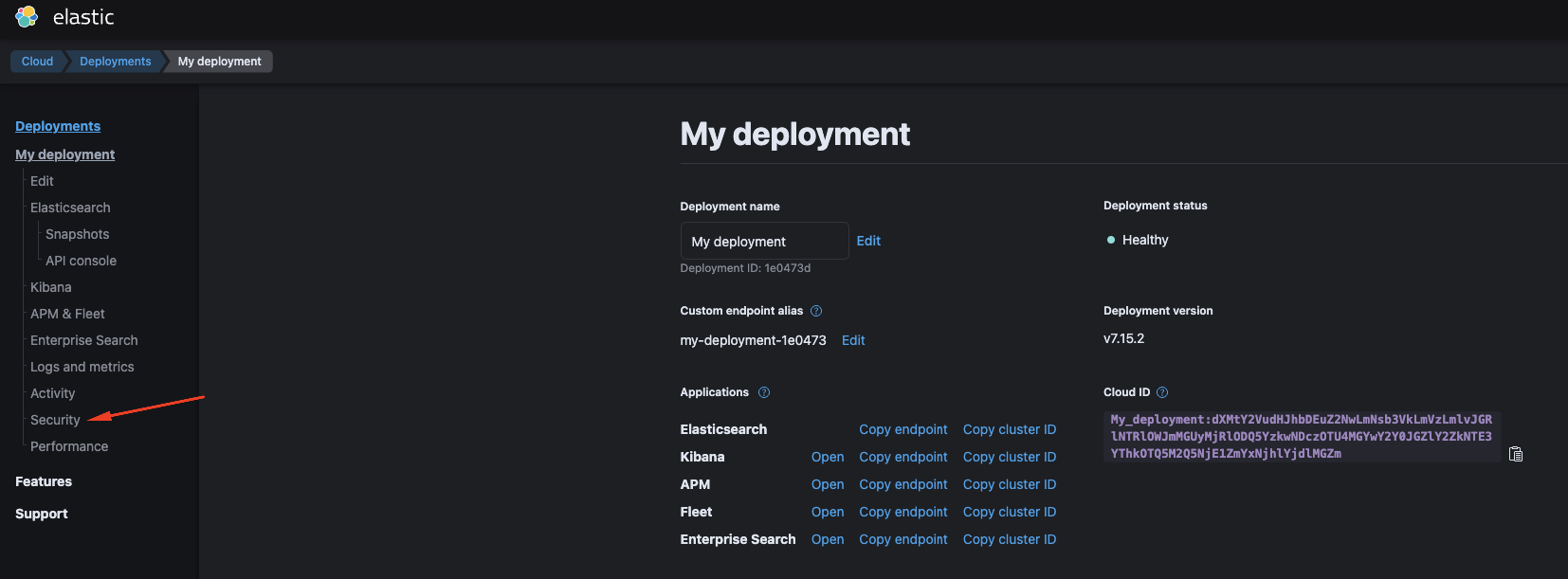Viewport: 1568px width, 579px height.
Task: Open Applications help tooltip icon
Action: click(x=764, y=392)
